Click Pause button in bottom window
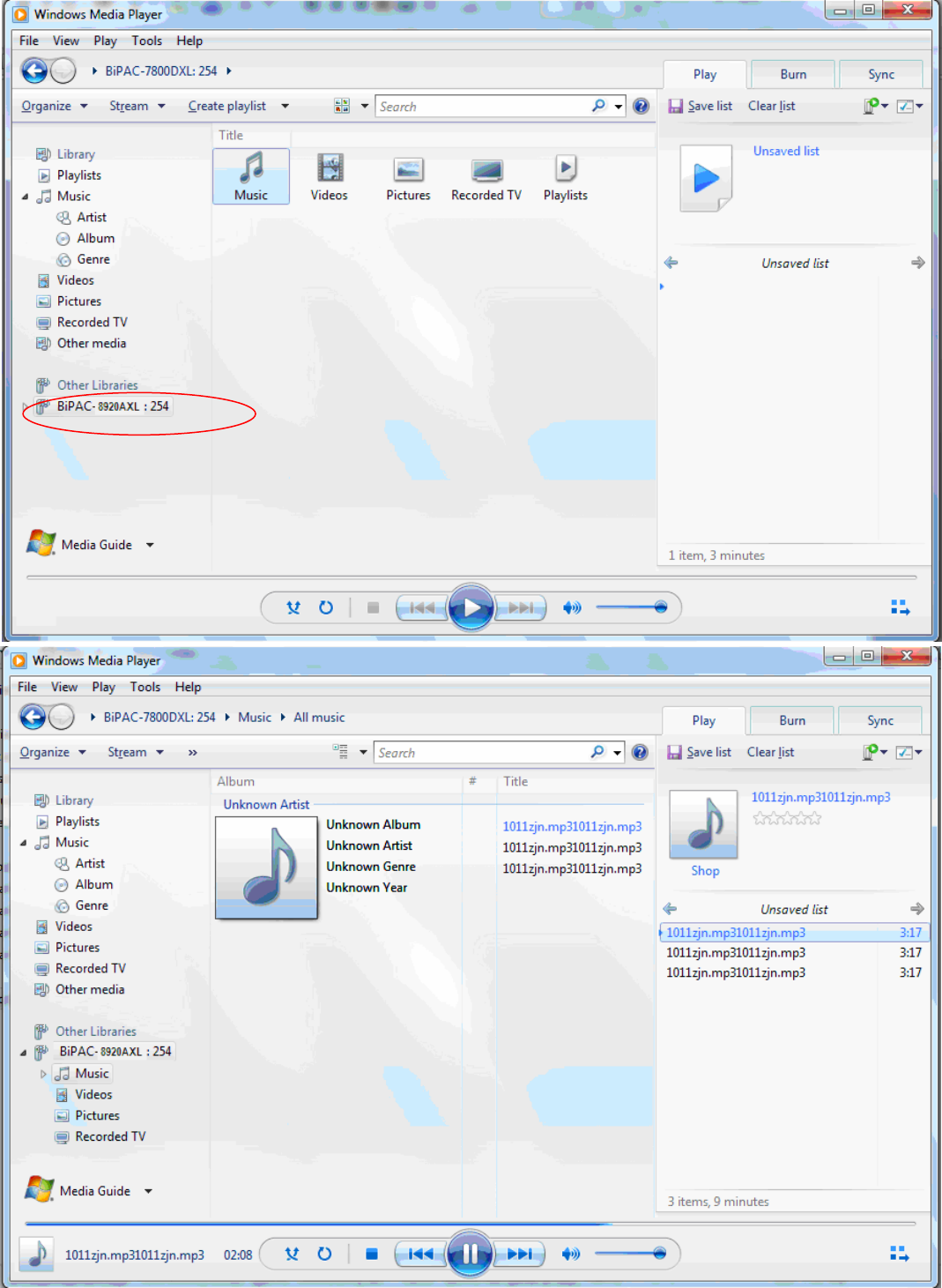Image resolution: width=942 pixels, height=1288 pixels. pos(470,1254)
